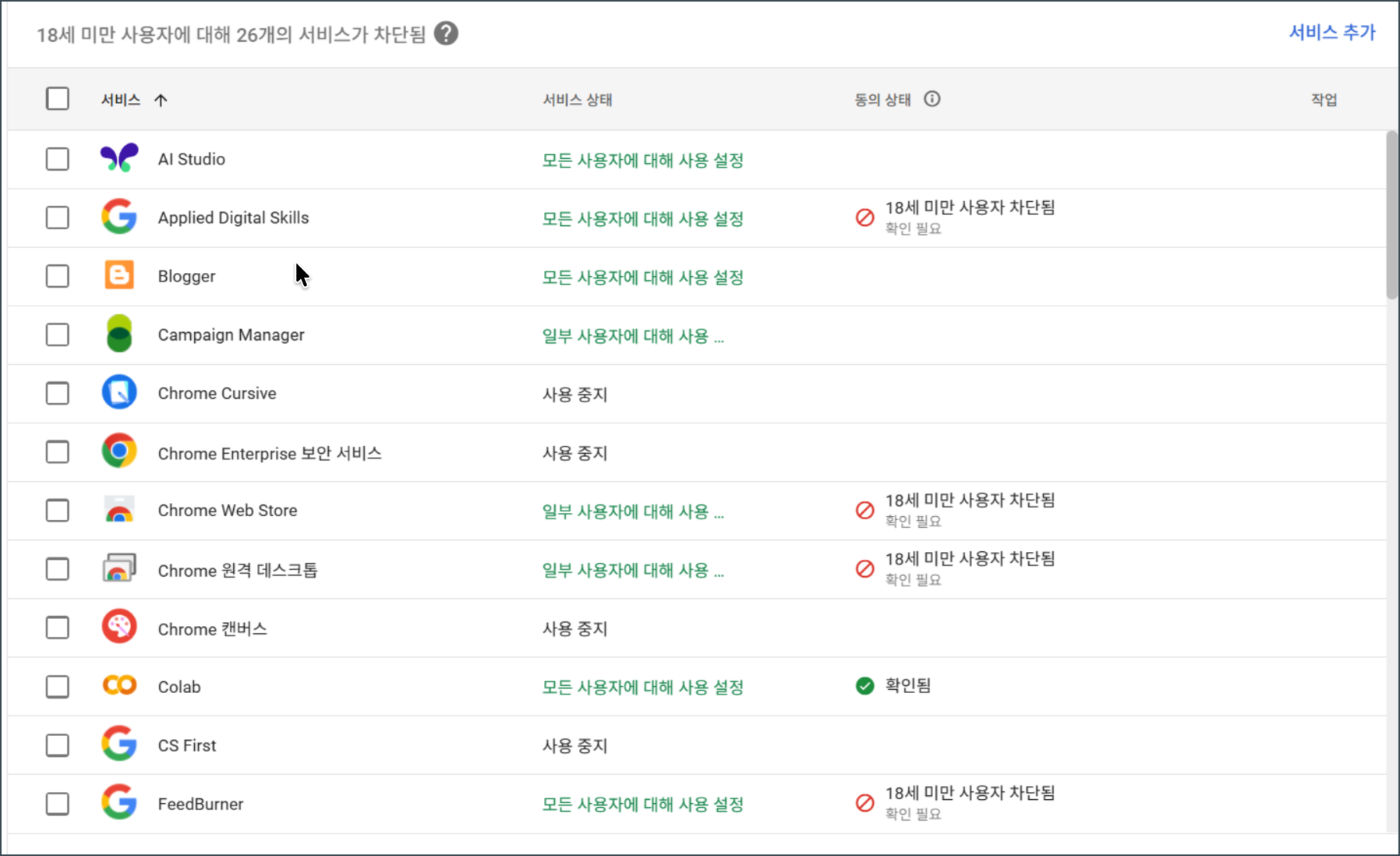Click the CS First service name

(x=187, y=745)
